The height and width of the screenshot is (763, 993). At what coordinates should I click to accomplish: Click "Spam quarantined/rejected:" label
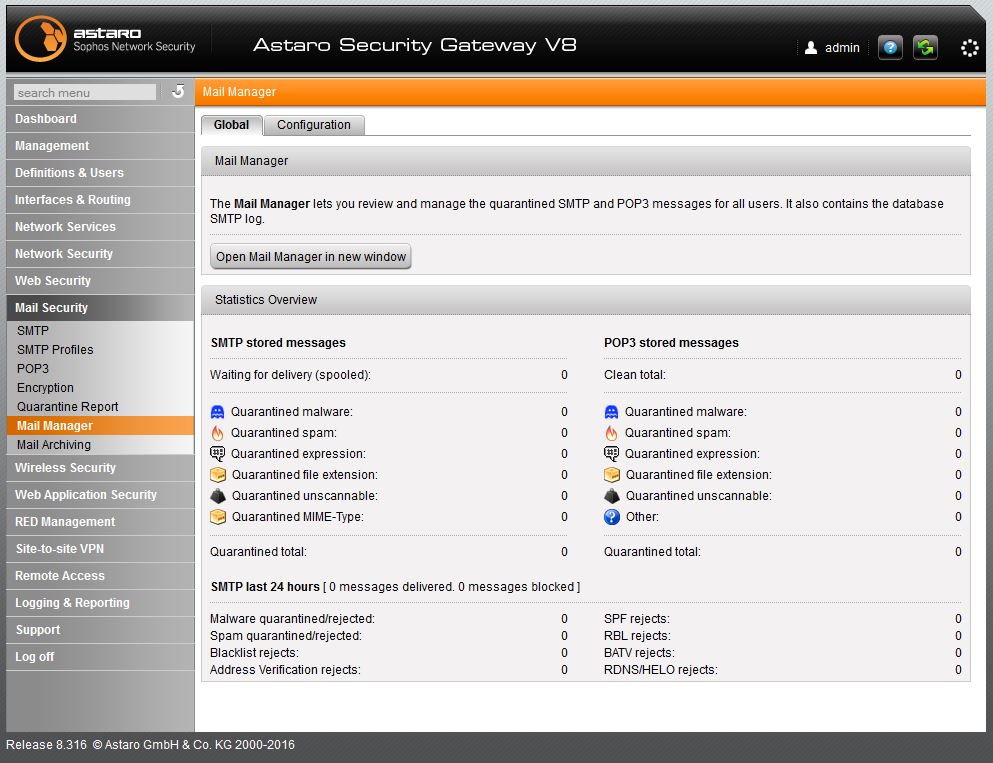point(286,636)
